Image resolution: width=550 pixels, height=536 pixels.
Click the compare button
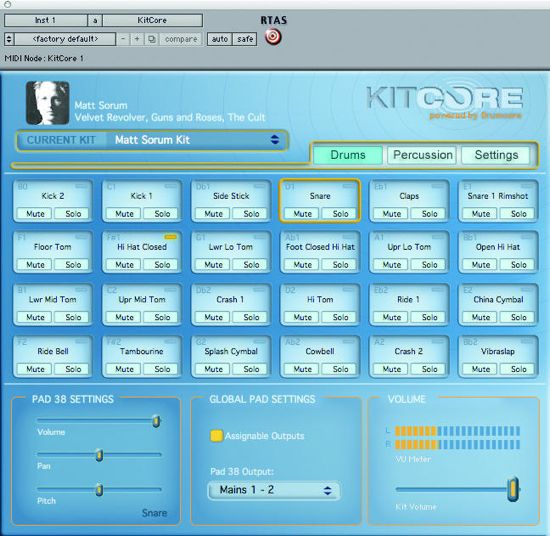(x=181, y=39)
